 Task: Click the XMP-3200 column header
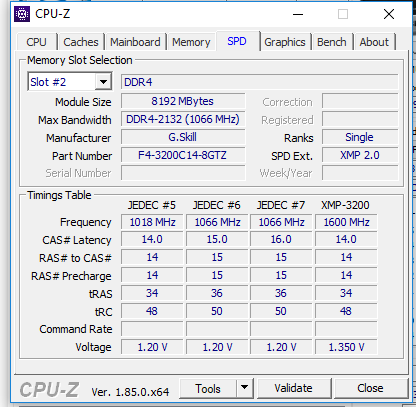pyautogui.click(x=345, y=205)
